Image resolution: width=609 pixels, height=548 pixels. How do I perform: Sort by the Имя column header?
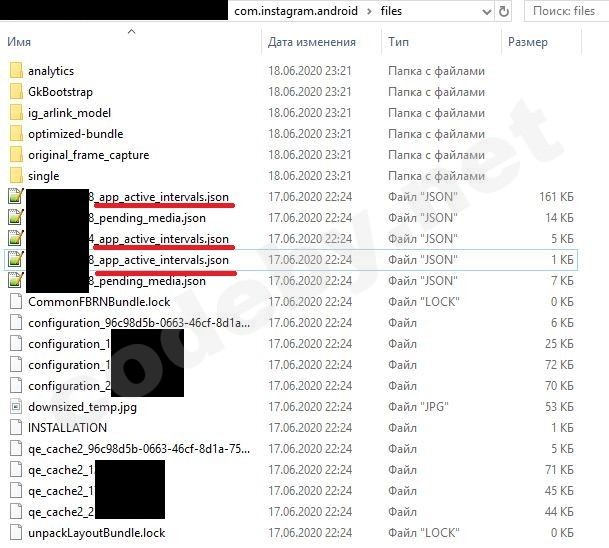tap(19, 42)
